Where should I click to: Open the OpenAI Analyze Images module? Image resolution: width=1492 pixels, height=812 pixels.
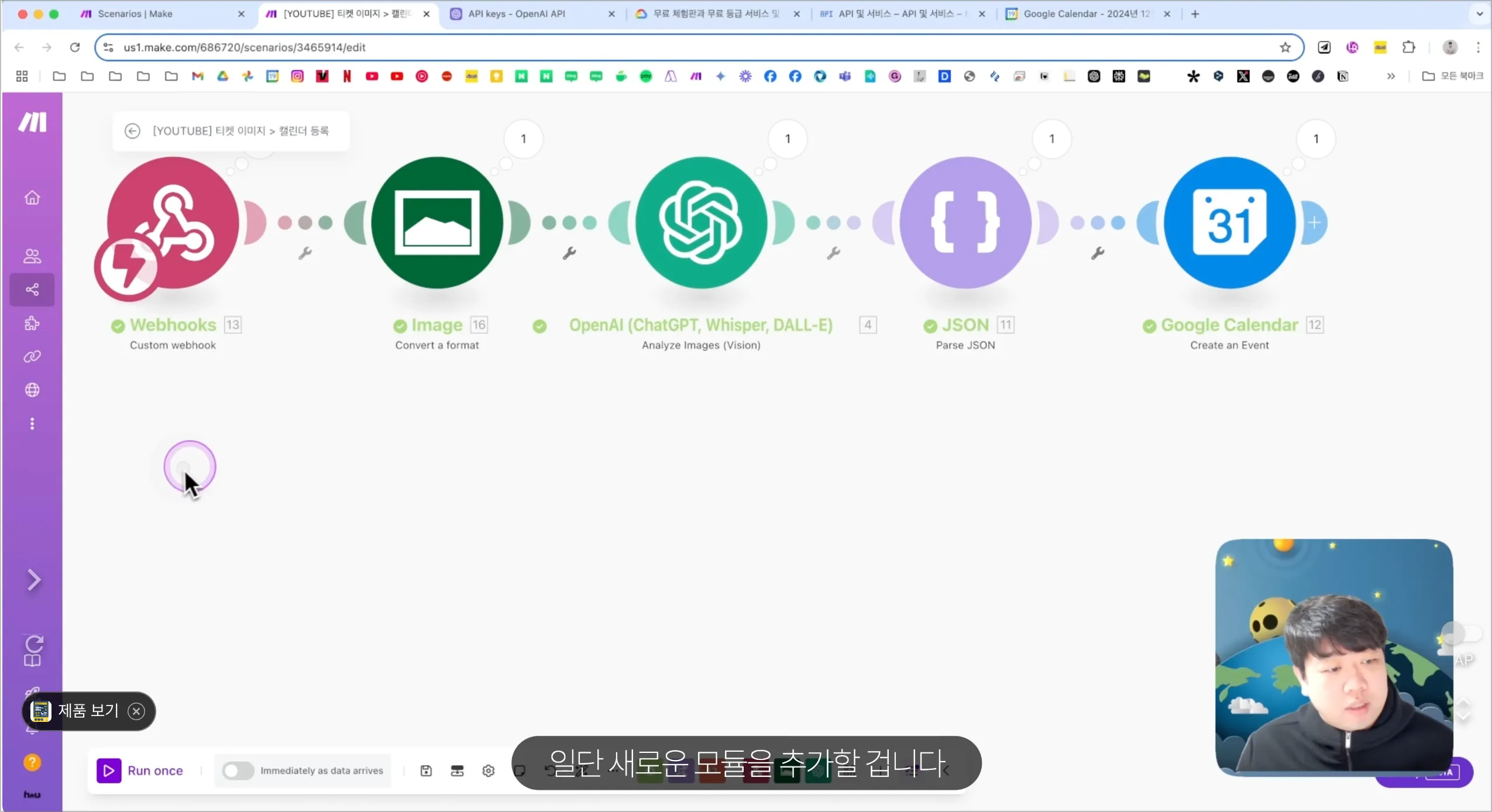(701, 222)
